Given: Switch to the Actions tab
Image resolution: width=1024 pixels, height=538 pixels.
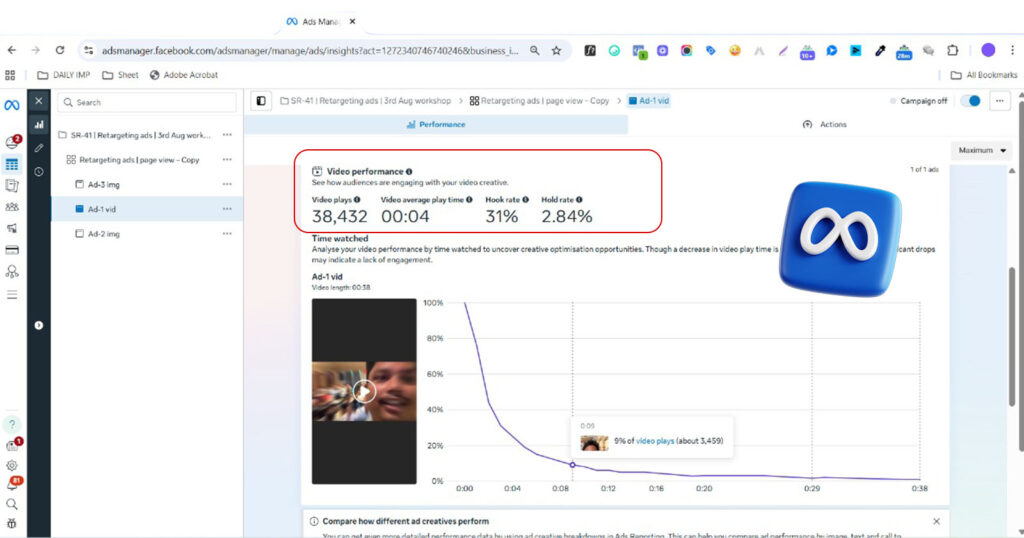Looking at the screenshot, I should (x=824, y=125).
